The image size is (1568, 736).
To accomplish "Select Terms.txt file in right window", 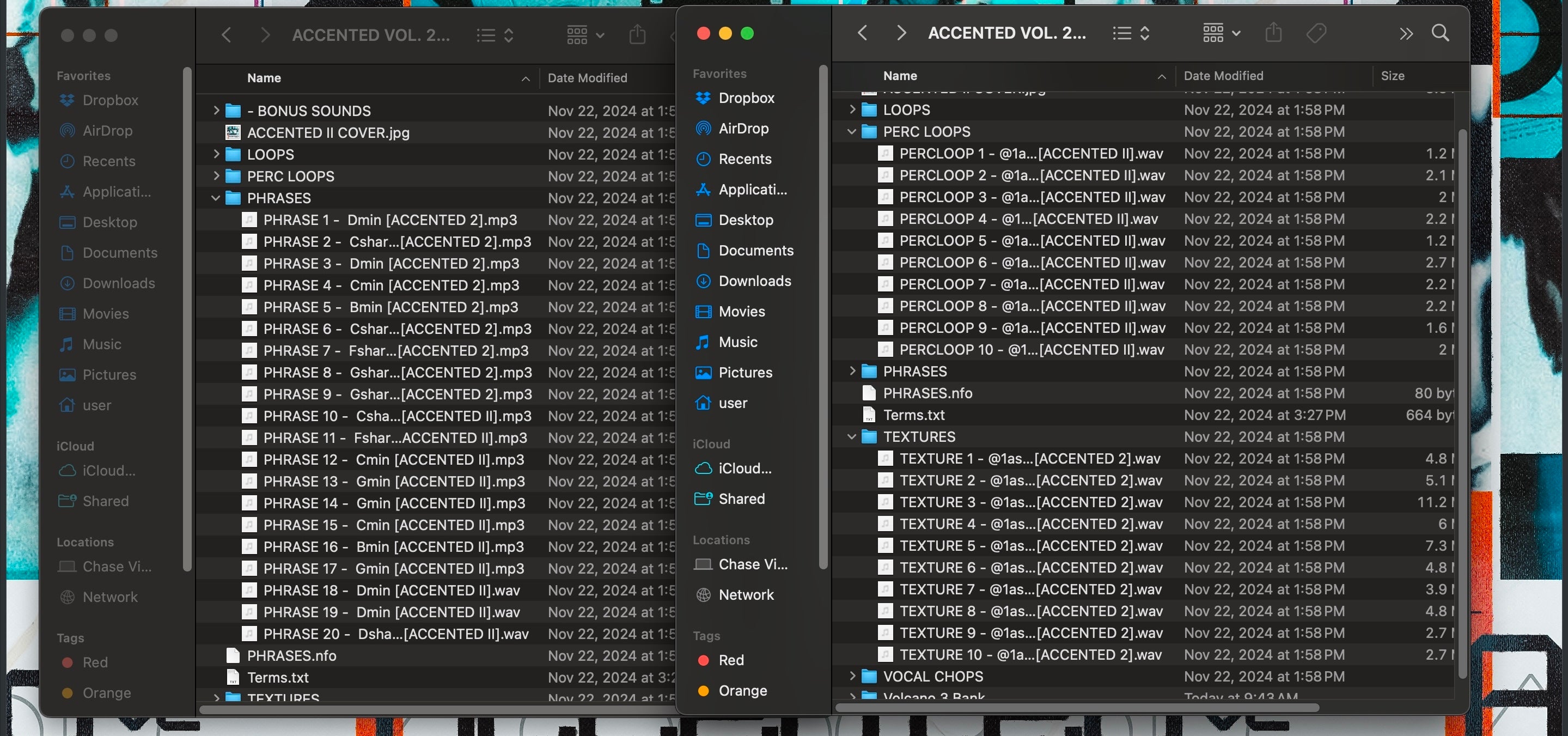I will (914, 415).
